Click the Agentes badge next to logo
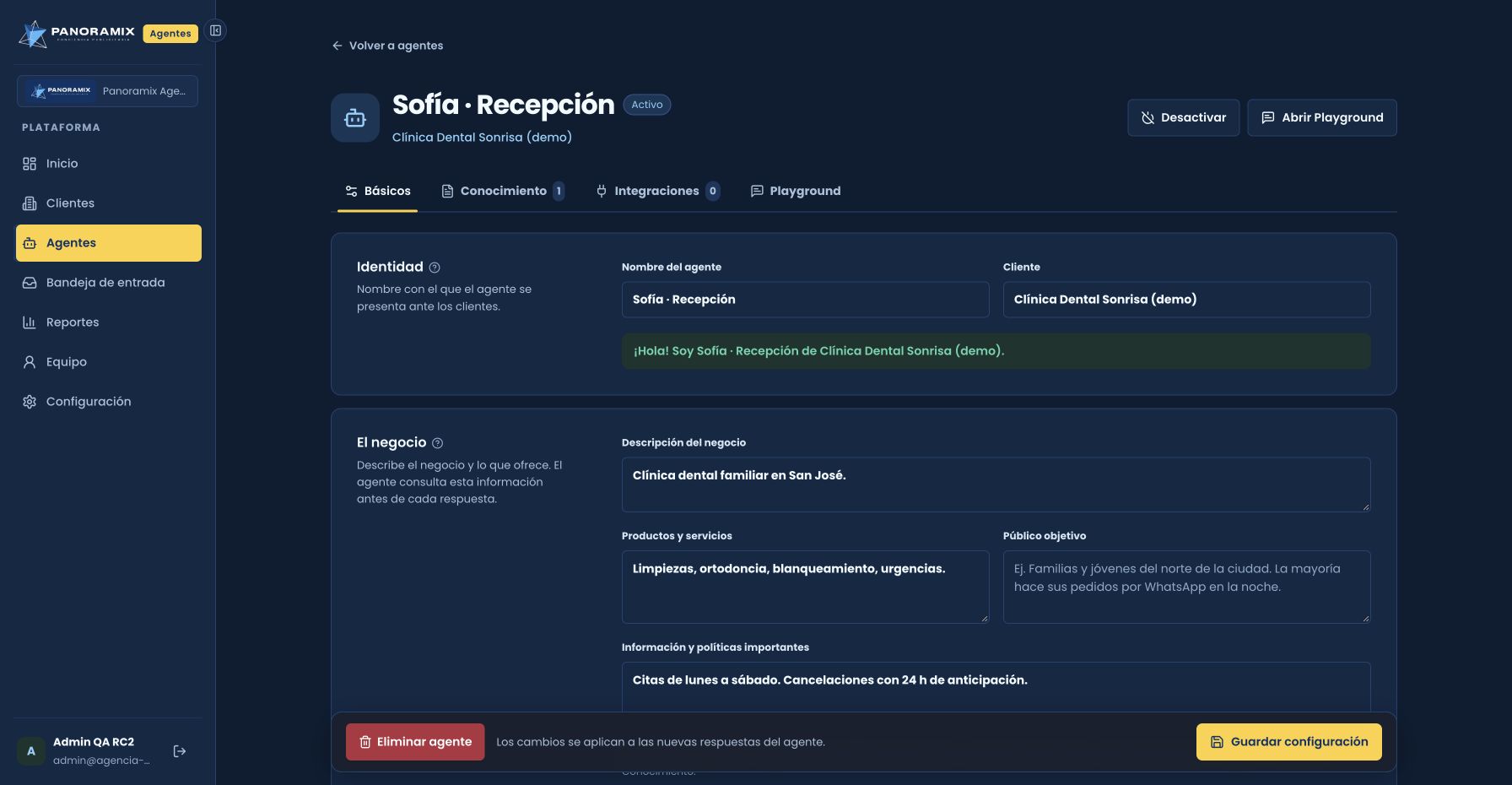Screen dimensions: 1512x785 click(170, 34)
